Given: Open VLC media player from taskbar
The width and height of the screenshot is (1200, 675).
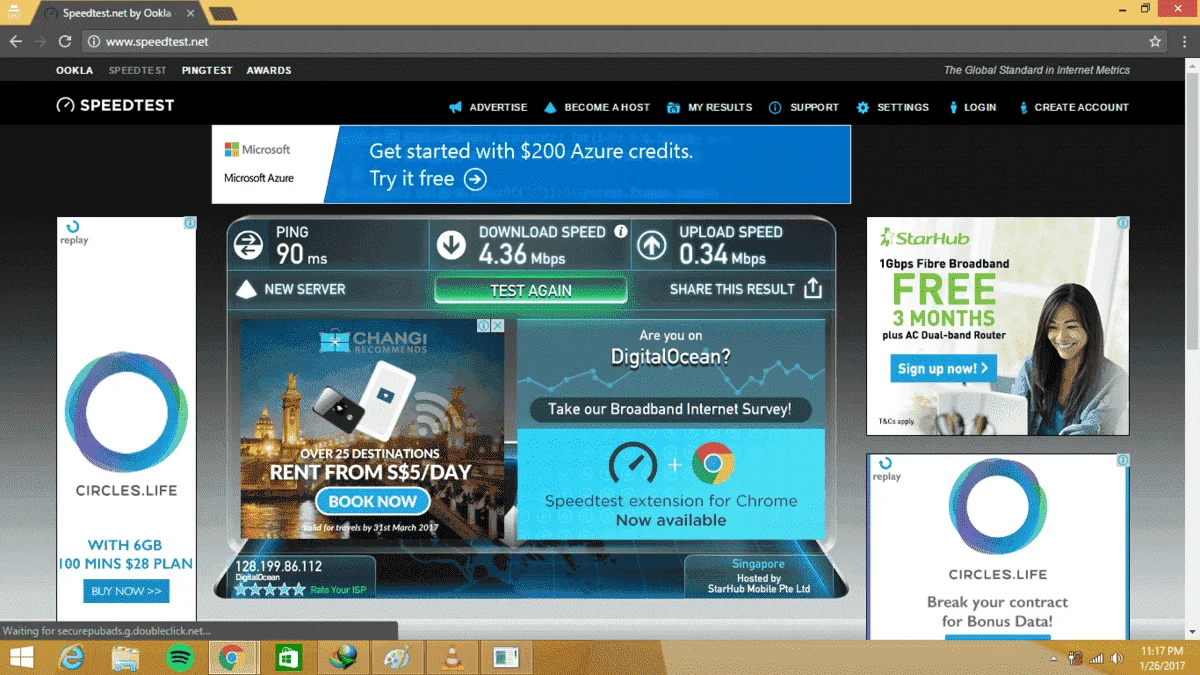Looking at the screenshot, I should pyautogui.click(x=451, y=657).
